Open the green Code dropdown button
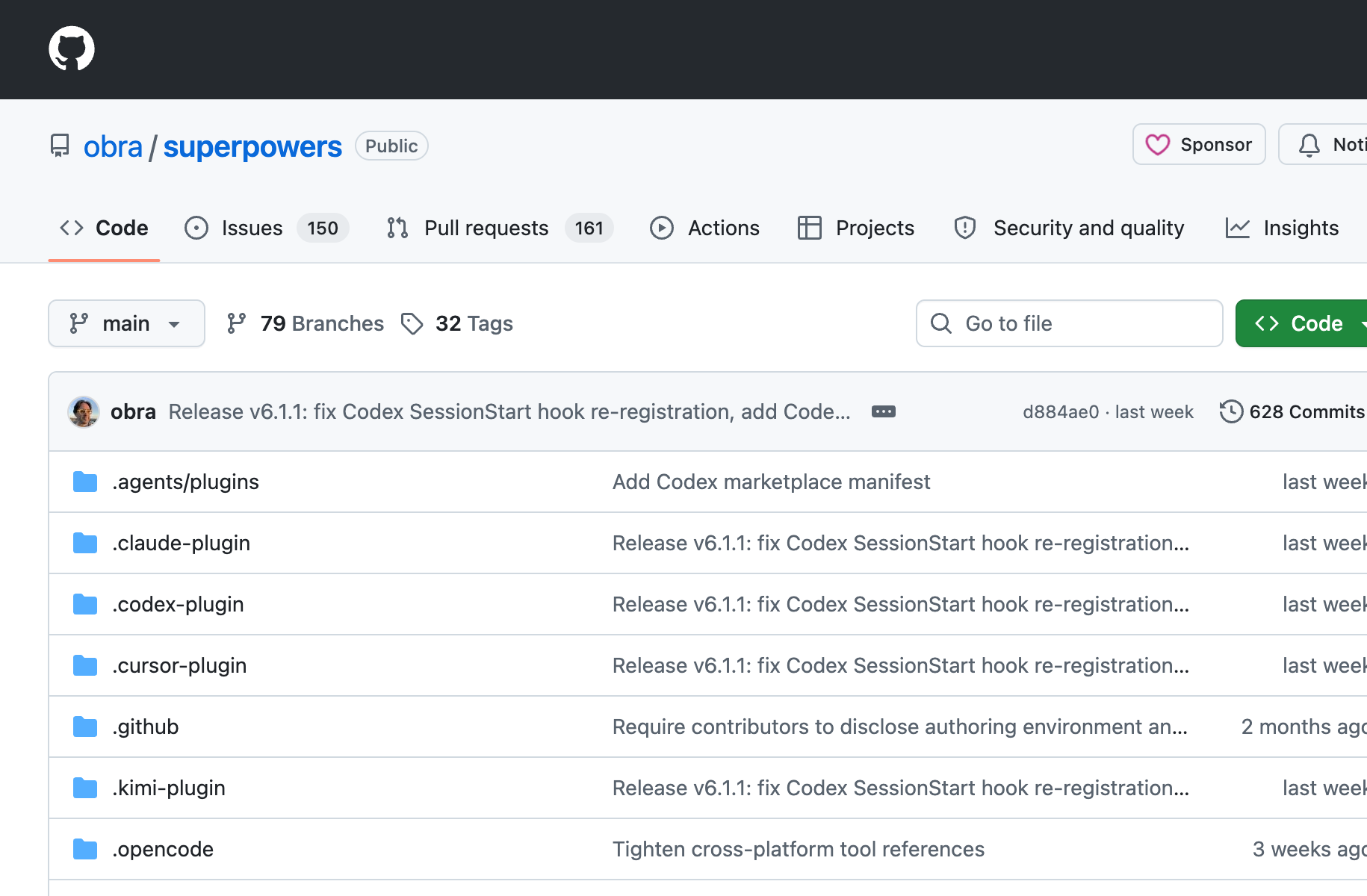Screen dimensions: 1367x896 point(1301,323)
